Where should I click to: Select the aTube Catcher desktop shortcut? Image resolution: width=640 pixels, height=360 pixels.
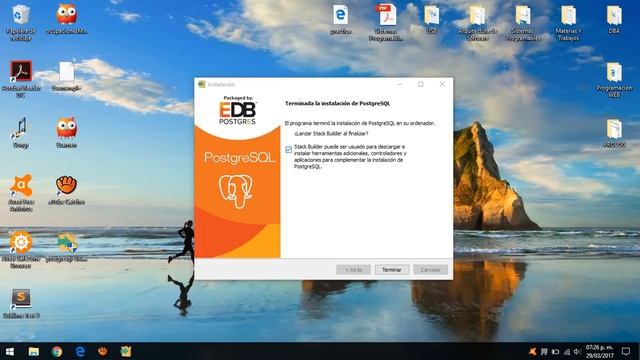coord(67,190)
